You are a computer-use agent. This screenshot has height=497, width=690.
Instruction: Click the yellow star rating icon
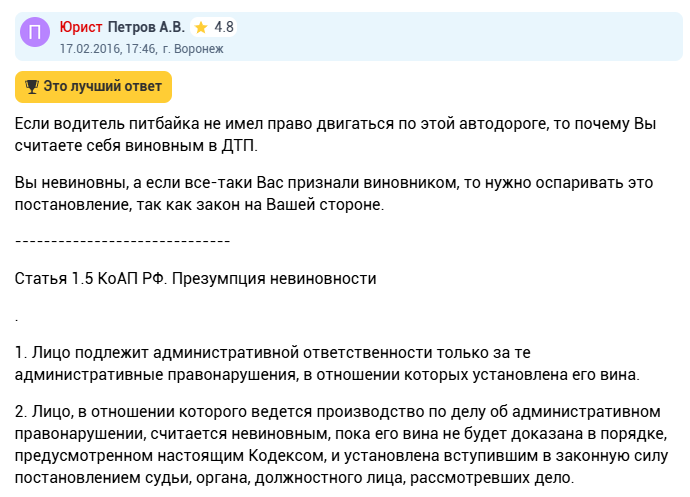pos(201,27)
